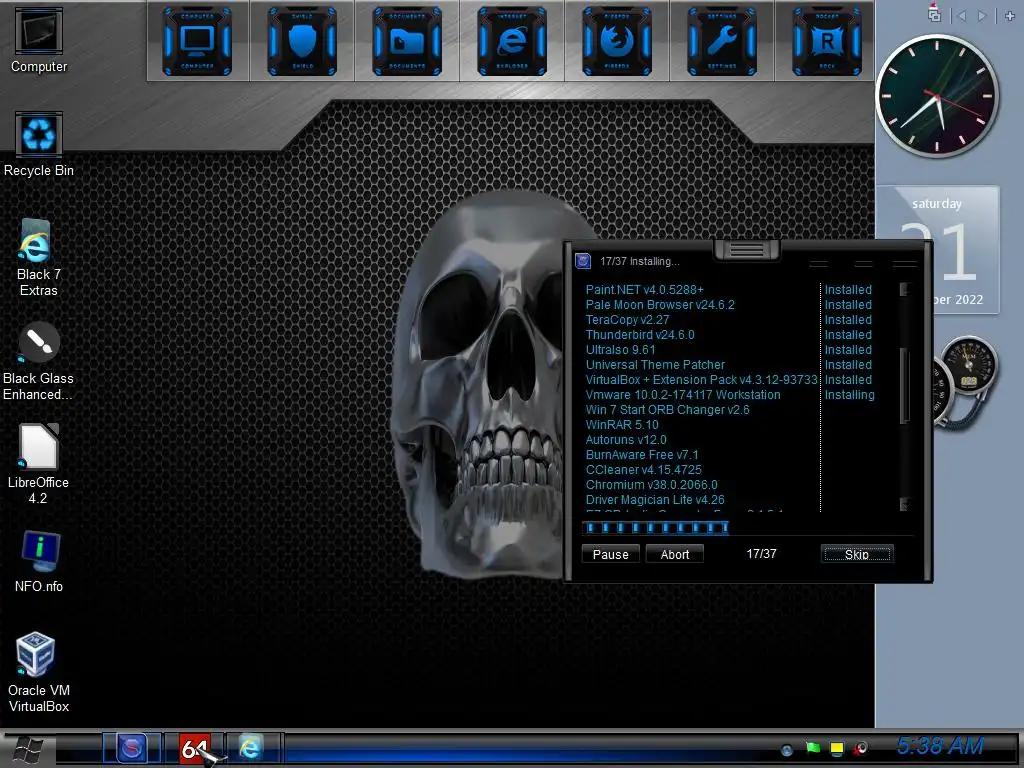Add a gadget with the plus icon
The width and height of the screenshot is (1024, 768).
(1010, 15)
